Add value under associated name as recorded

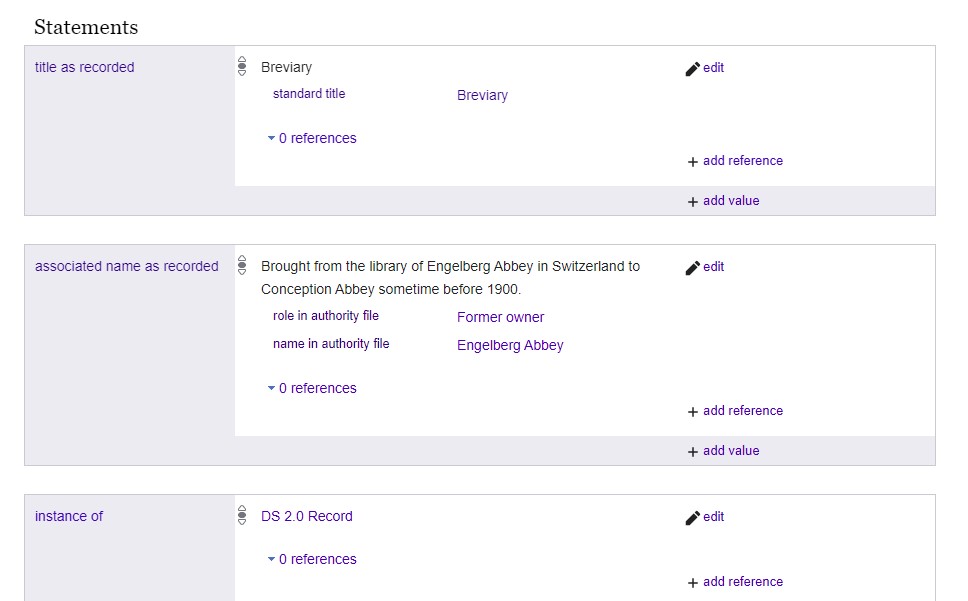[x=731, y=450]
